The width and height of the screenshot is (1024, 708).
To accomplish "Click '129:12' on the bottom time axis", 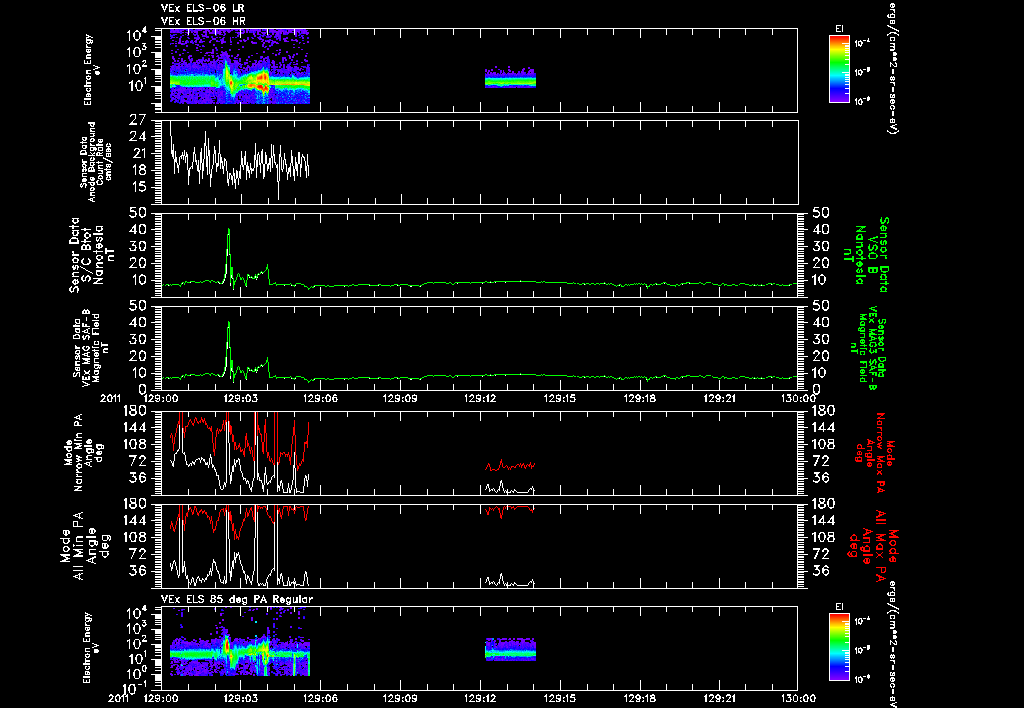I will pyautogui.click(x=480, y=698).
